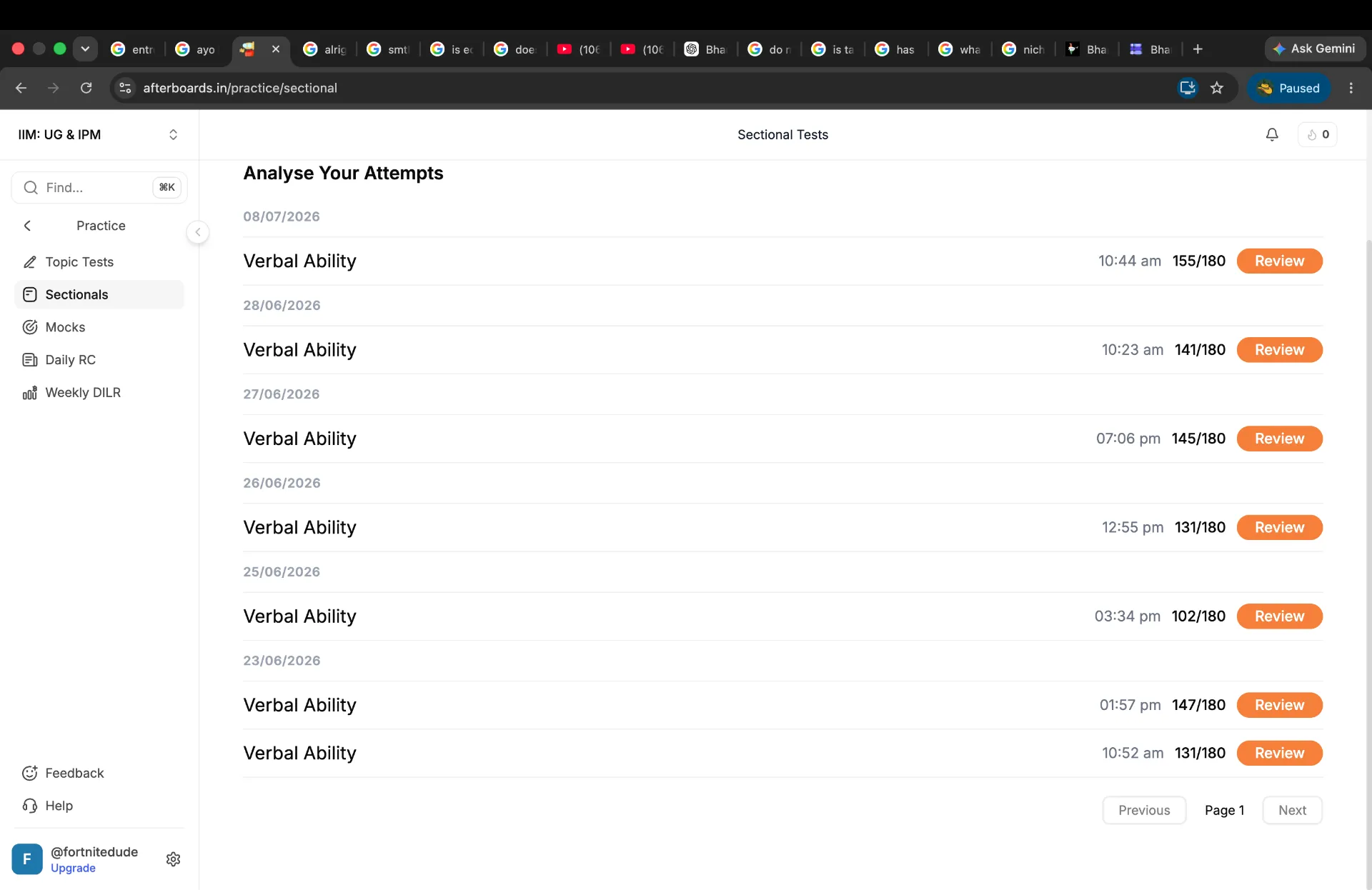Screen dimensions: 1372x890
Task: Click the F profile avatar
Action: [27, 859]
